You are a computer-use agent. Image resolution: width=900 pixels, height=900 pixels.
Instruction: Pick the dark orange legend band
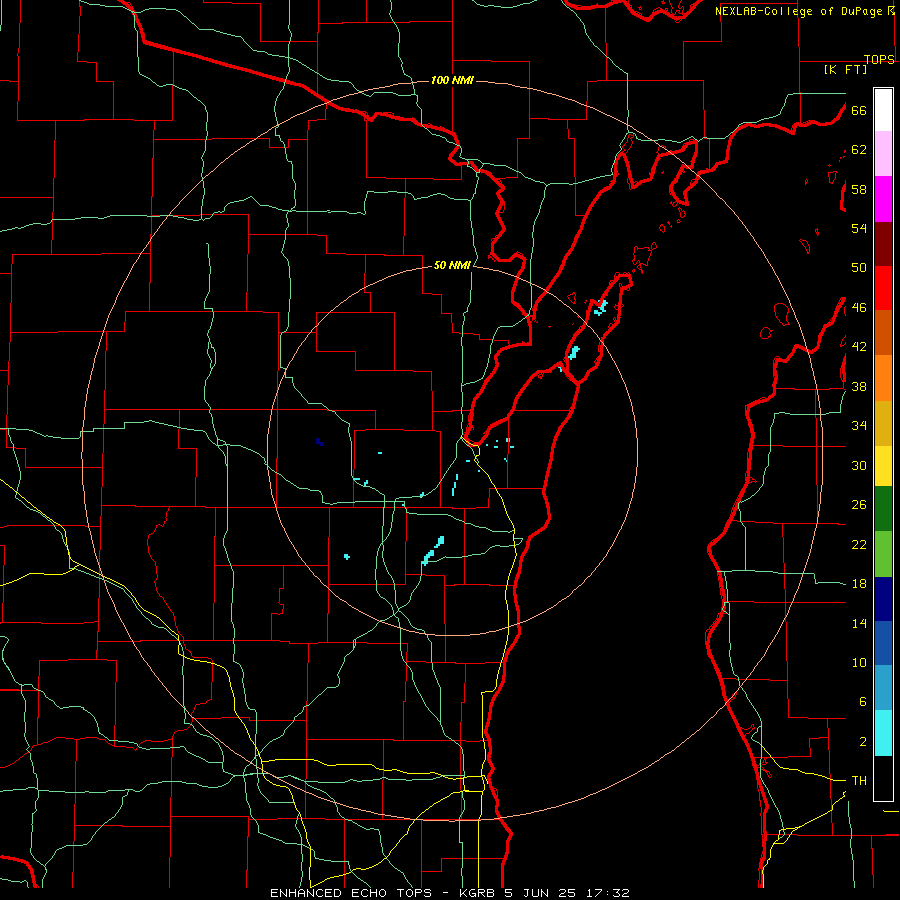pyautogui.click(x=883, y=333)
